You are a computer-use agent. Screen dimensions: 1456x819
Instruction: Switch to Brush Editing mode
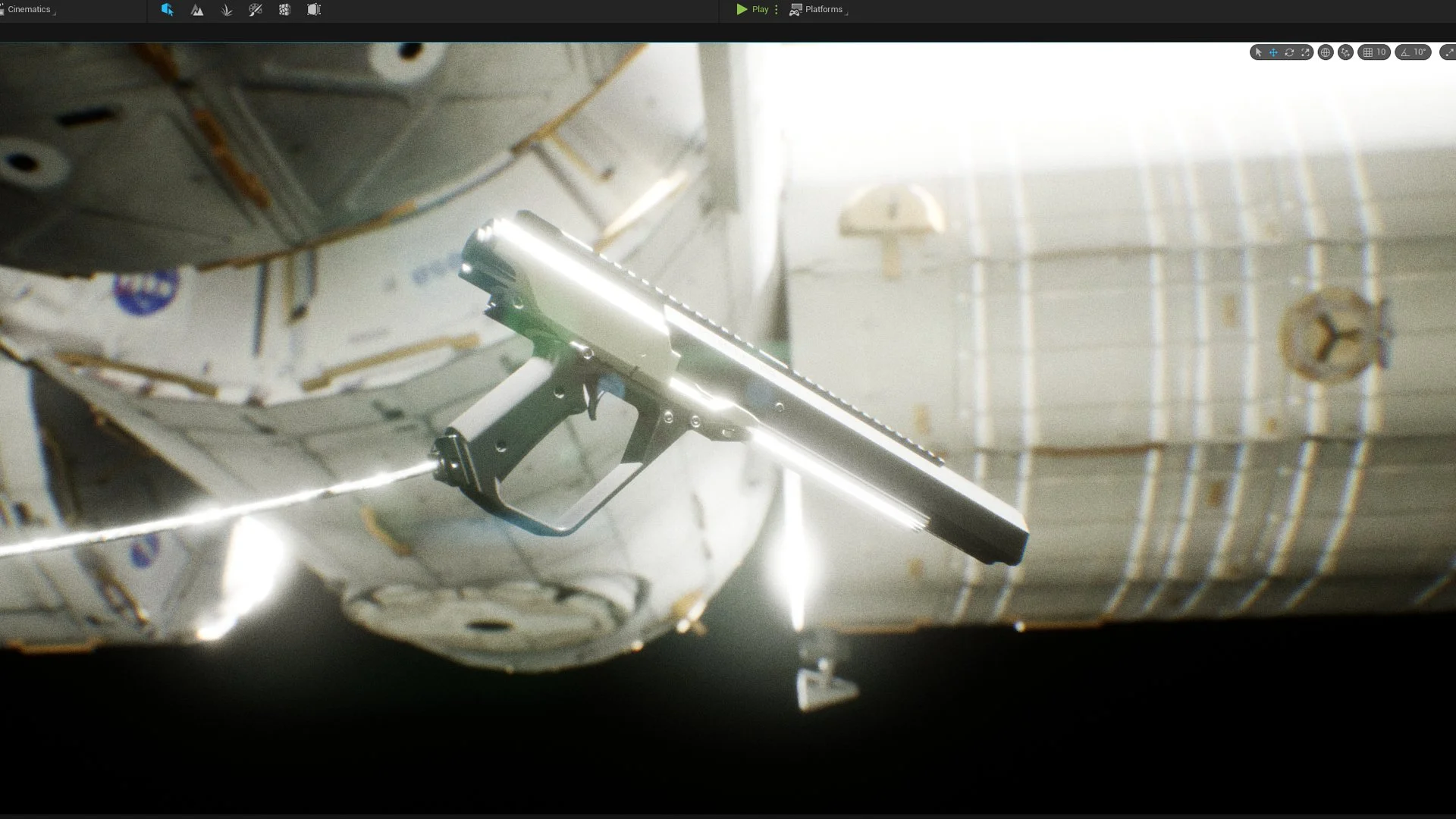314,10
